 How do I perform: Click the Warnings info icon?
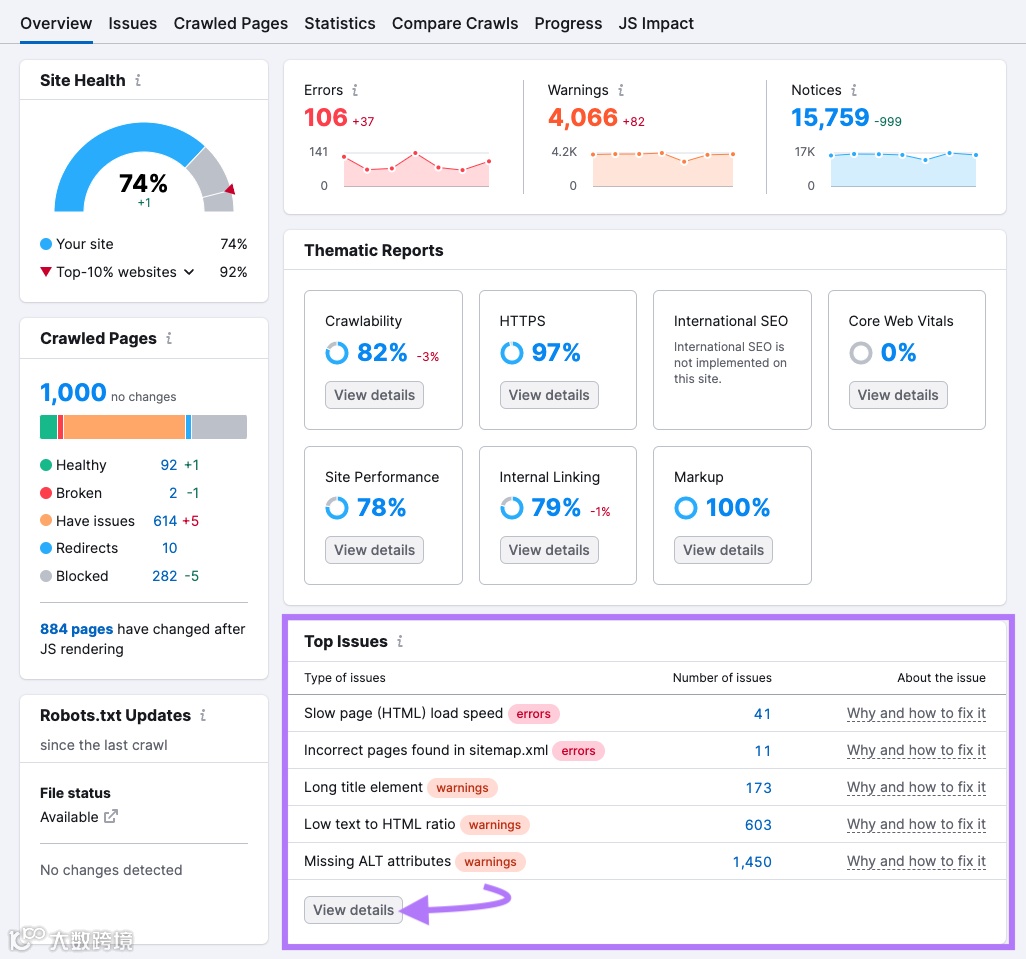point(620,90)
